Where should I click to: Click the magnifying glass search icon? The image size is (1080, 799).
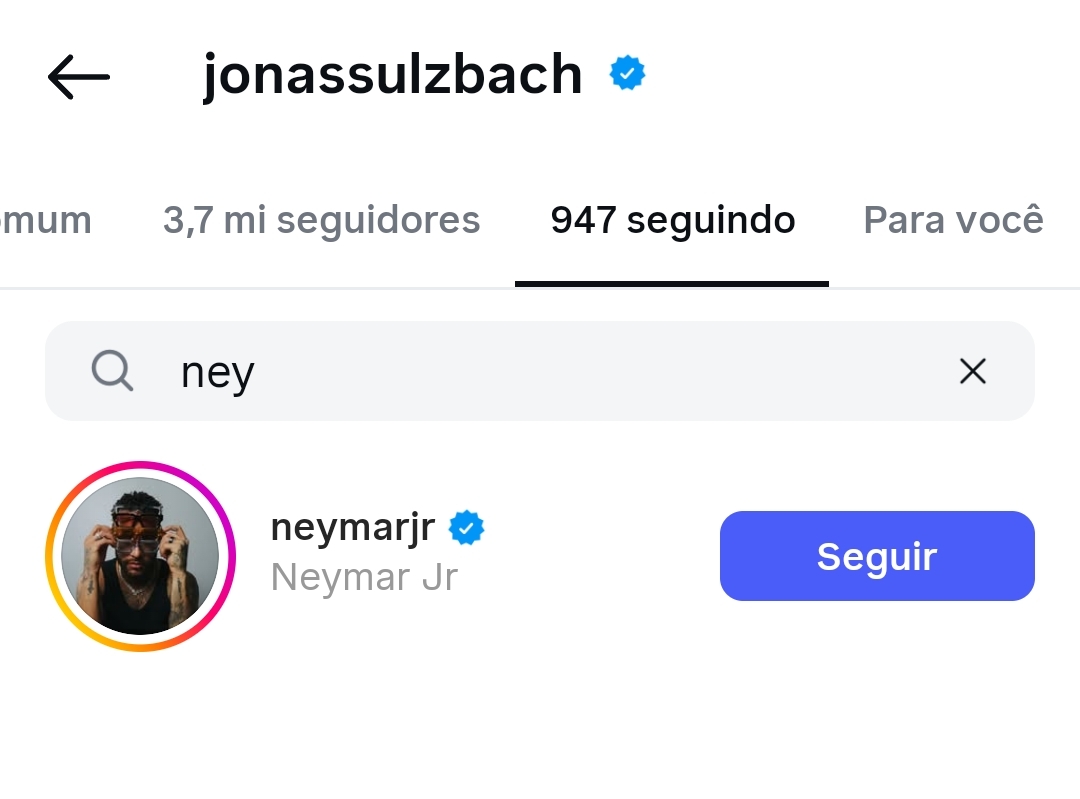(x=112, y=371)
